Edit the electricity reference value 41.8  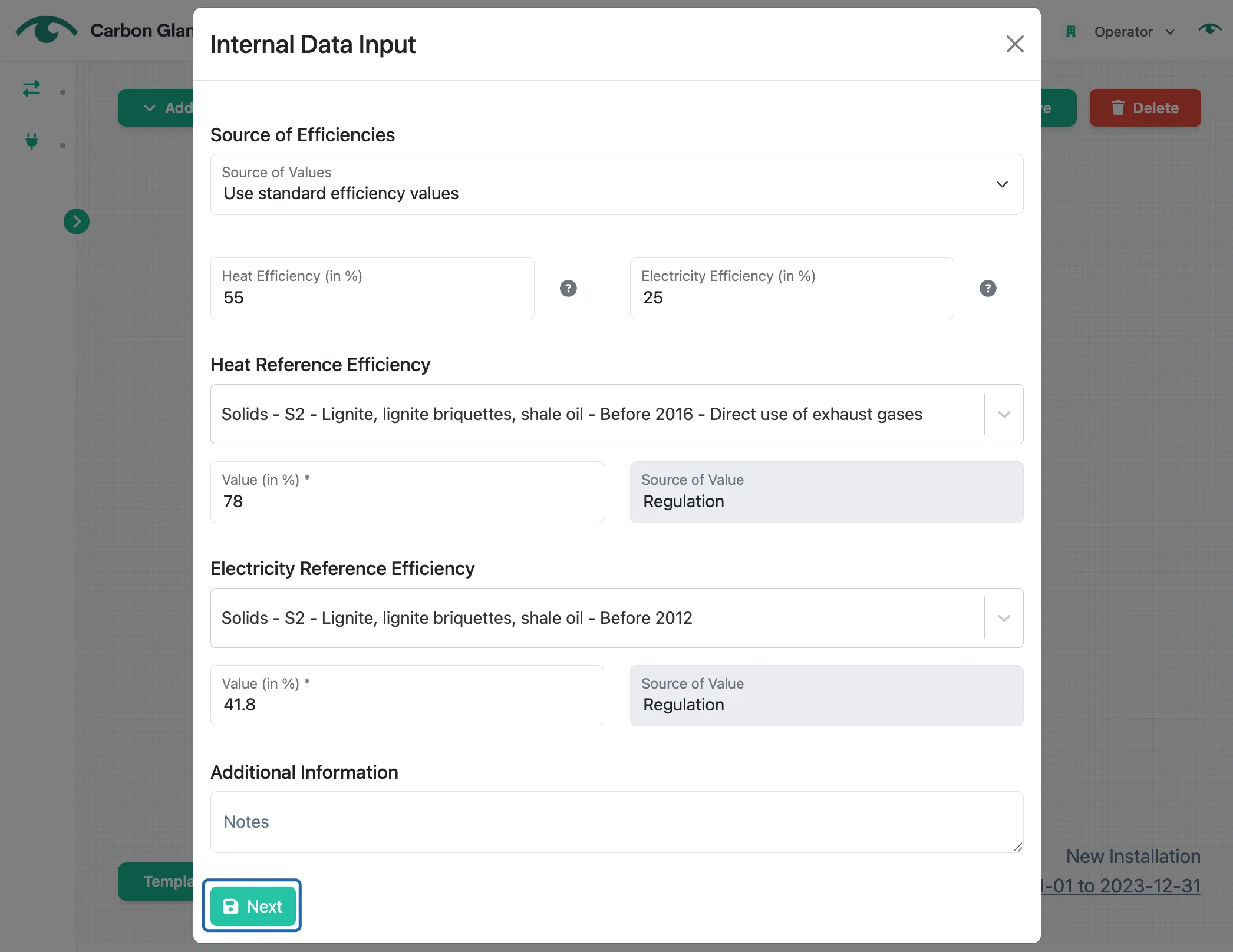[407, 696]
